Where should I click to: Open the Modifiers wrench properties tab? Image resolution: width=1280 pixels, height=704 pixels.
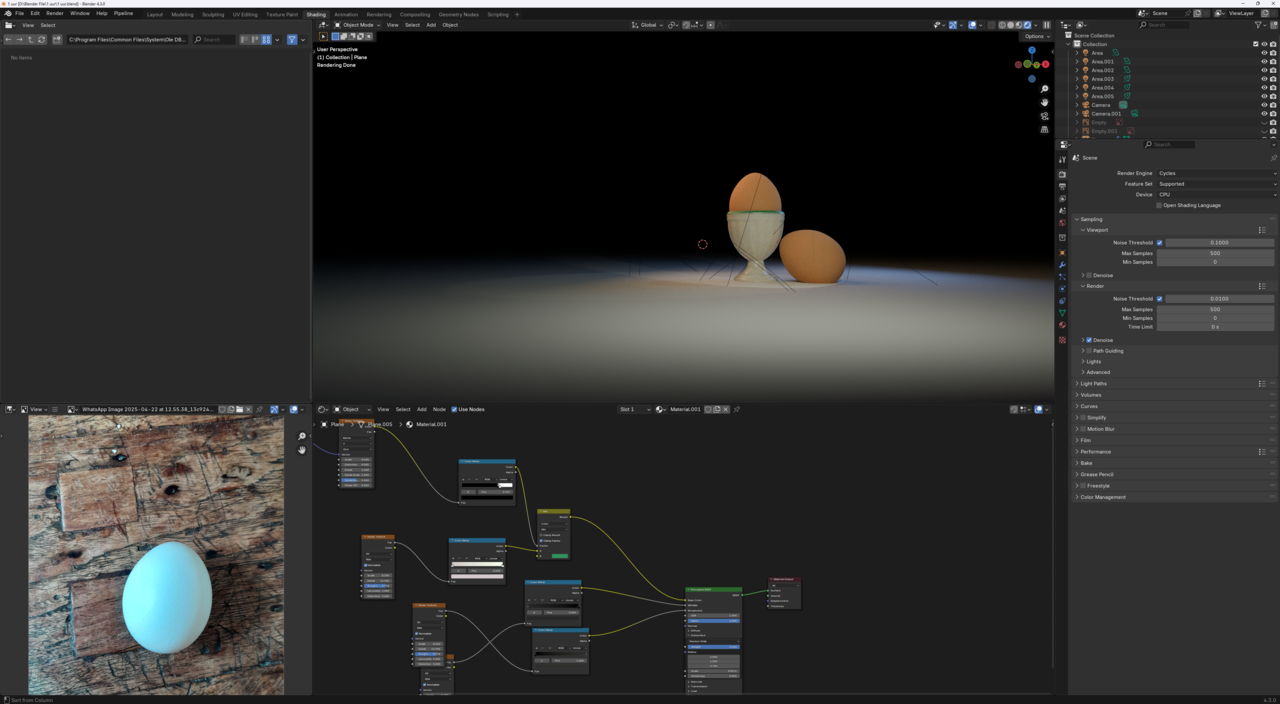click(x=1062, y=264)
